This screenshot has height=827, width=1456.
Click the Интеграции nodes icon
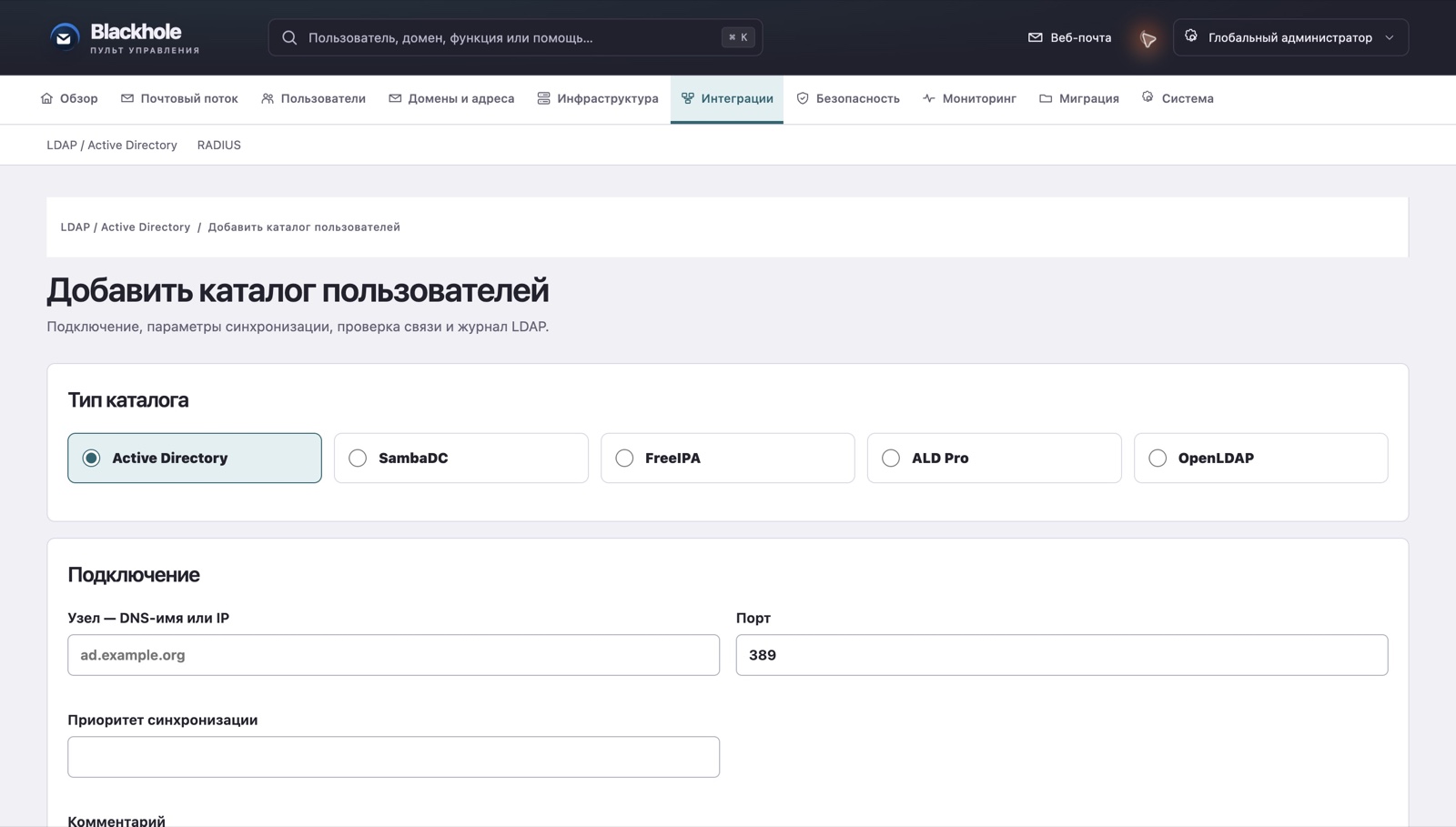click(x=687, y=98)
